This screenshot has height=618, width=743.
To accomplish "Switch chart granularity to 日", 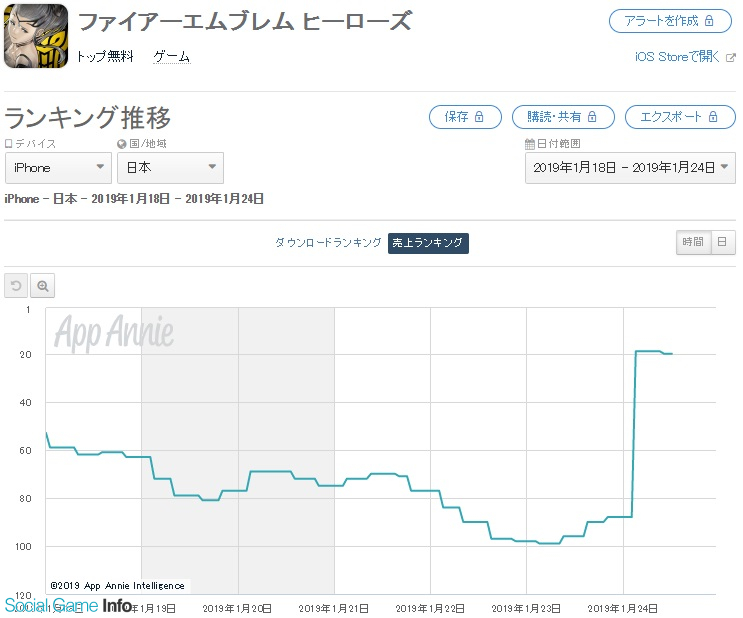I will (x=722, y=242).
